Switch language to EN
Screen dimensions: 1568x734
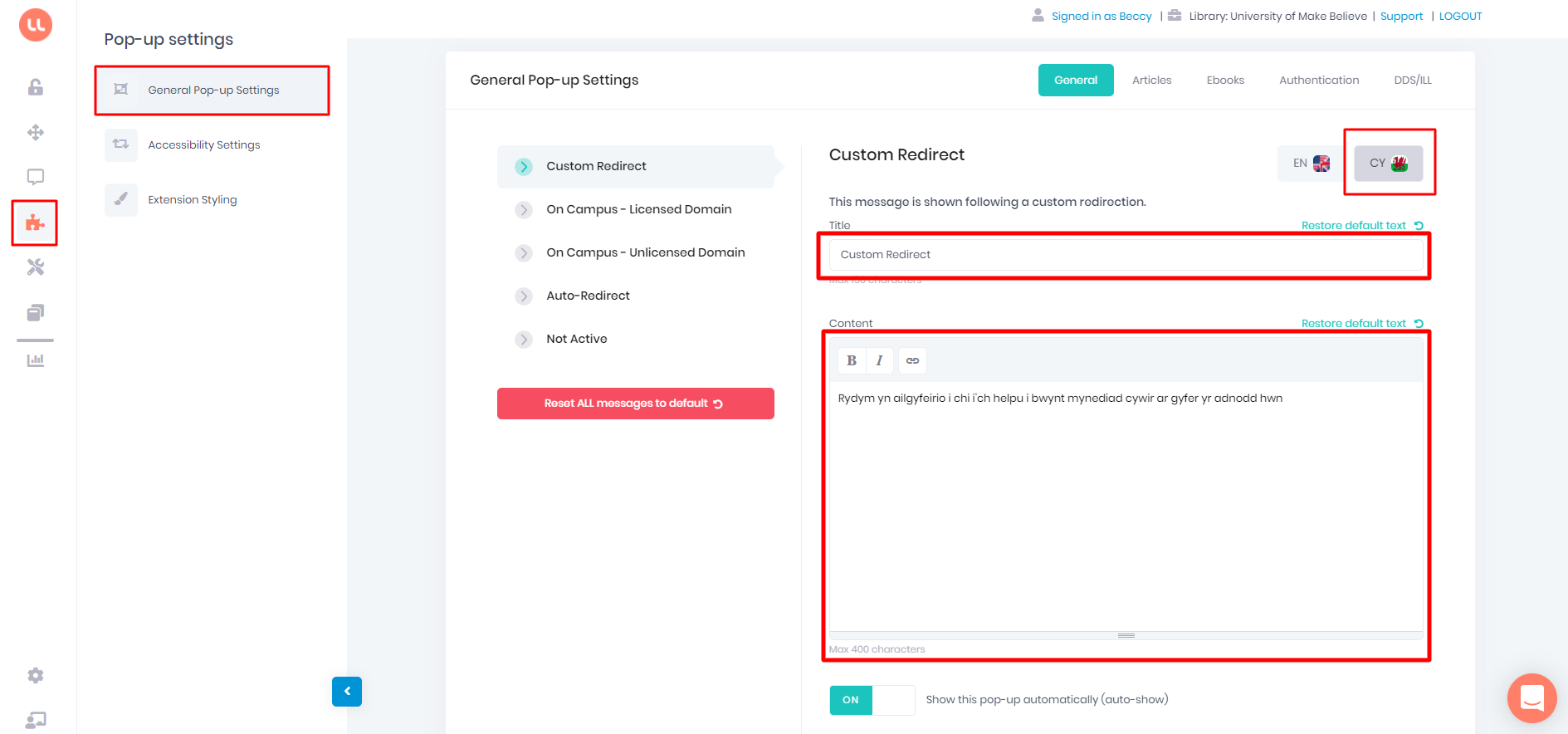(x=1311, y=164)
